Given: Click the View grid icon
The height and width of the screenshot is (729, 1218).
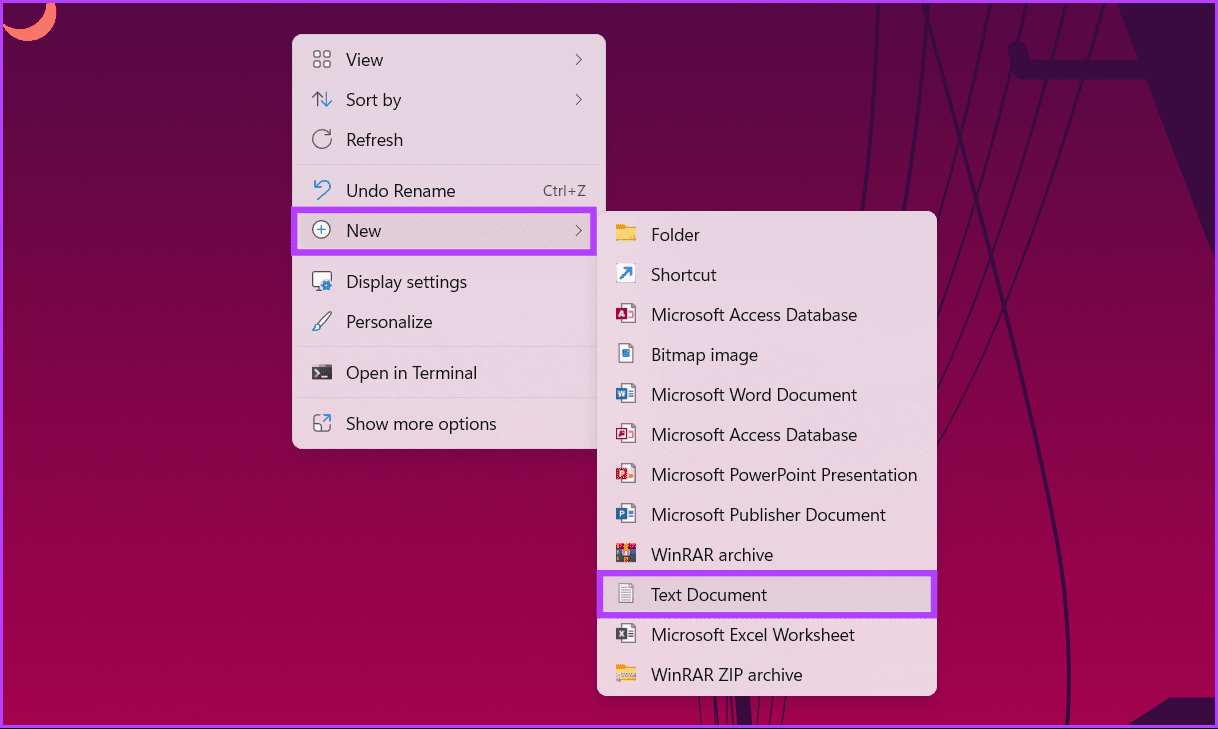Looking at the screenshot, I should click(x=321, y=60).
